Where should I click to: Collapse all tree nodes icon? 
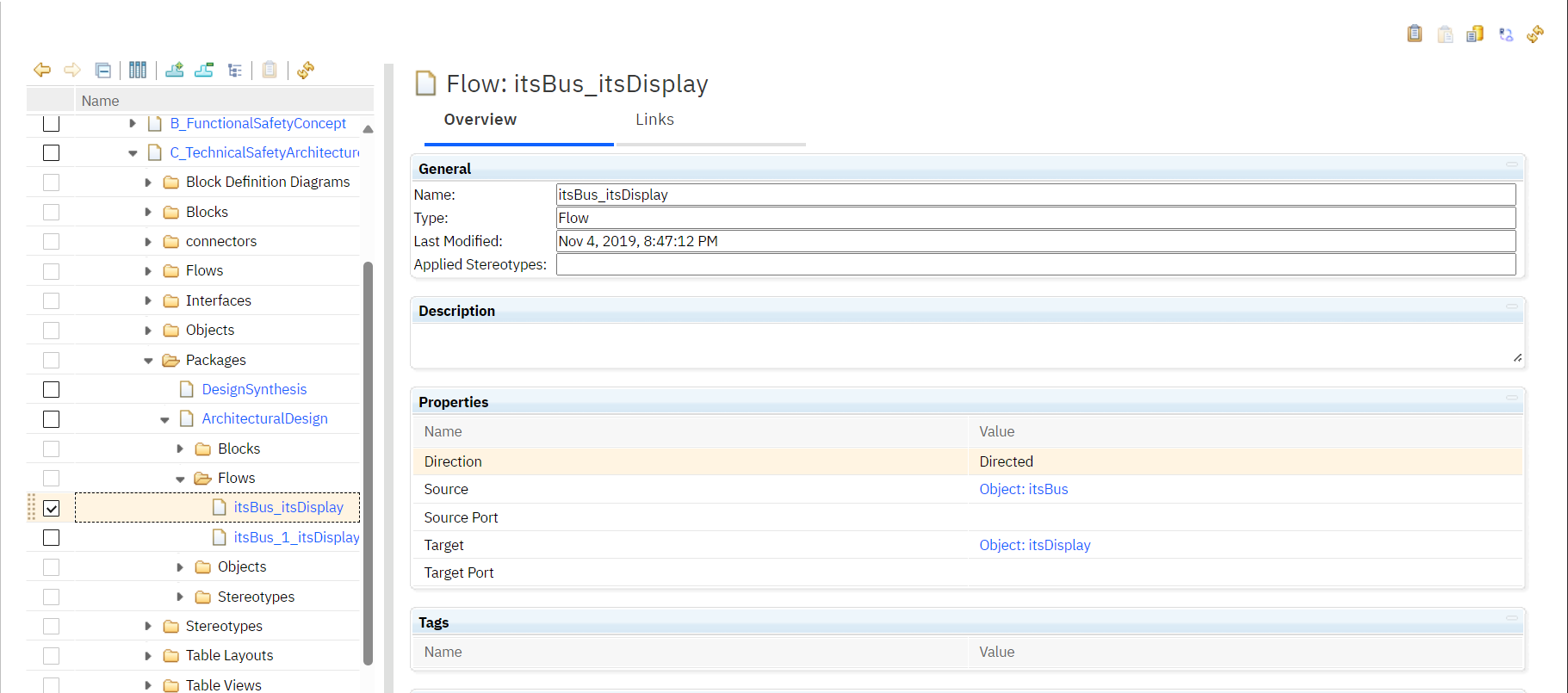[102, 70]
